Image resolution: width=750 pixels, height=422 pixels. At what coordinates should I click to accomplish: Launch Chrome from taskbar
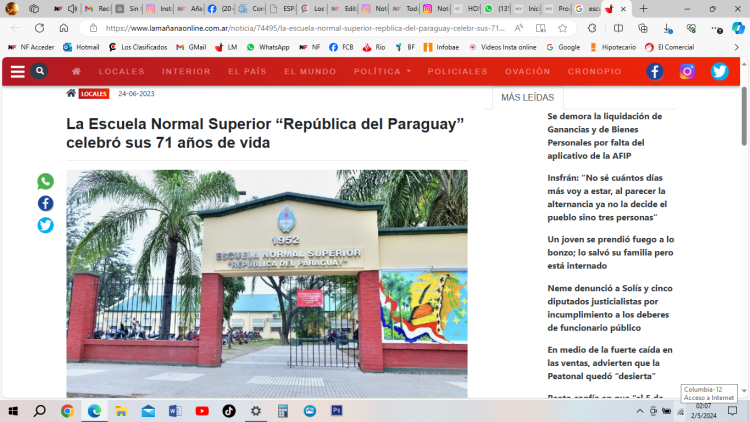click(67, 411)
